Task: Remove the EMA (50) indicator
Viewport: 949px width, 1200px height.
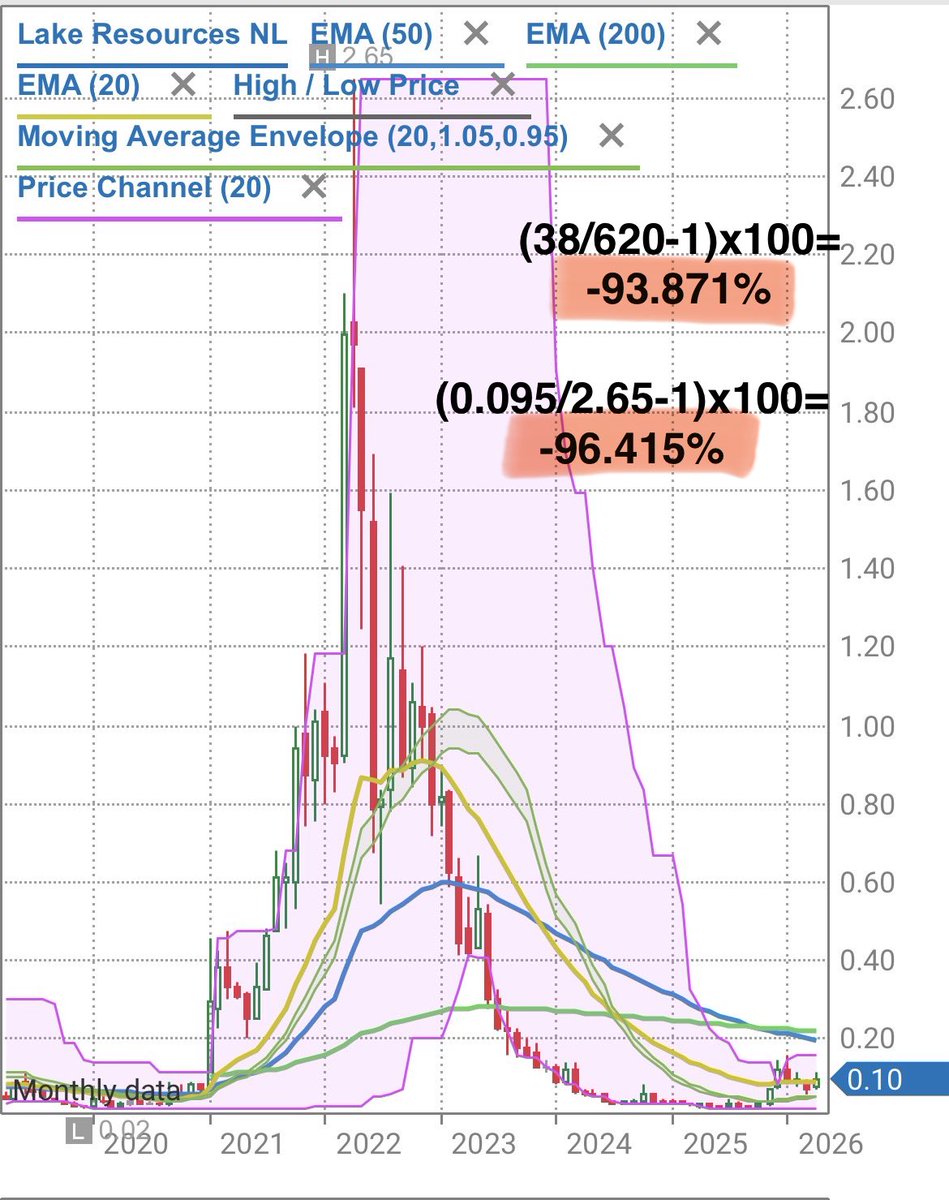Action: [x=476, y=34]
